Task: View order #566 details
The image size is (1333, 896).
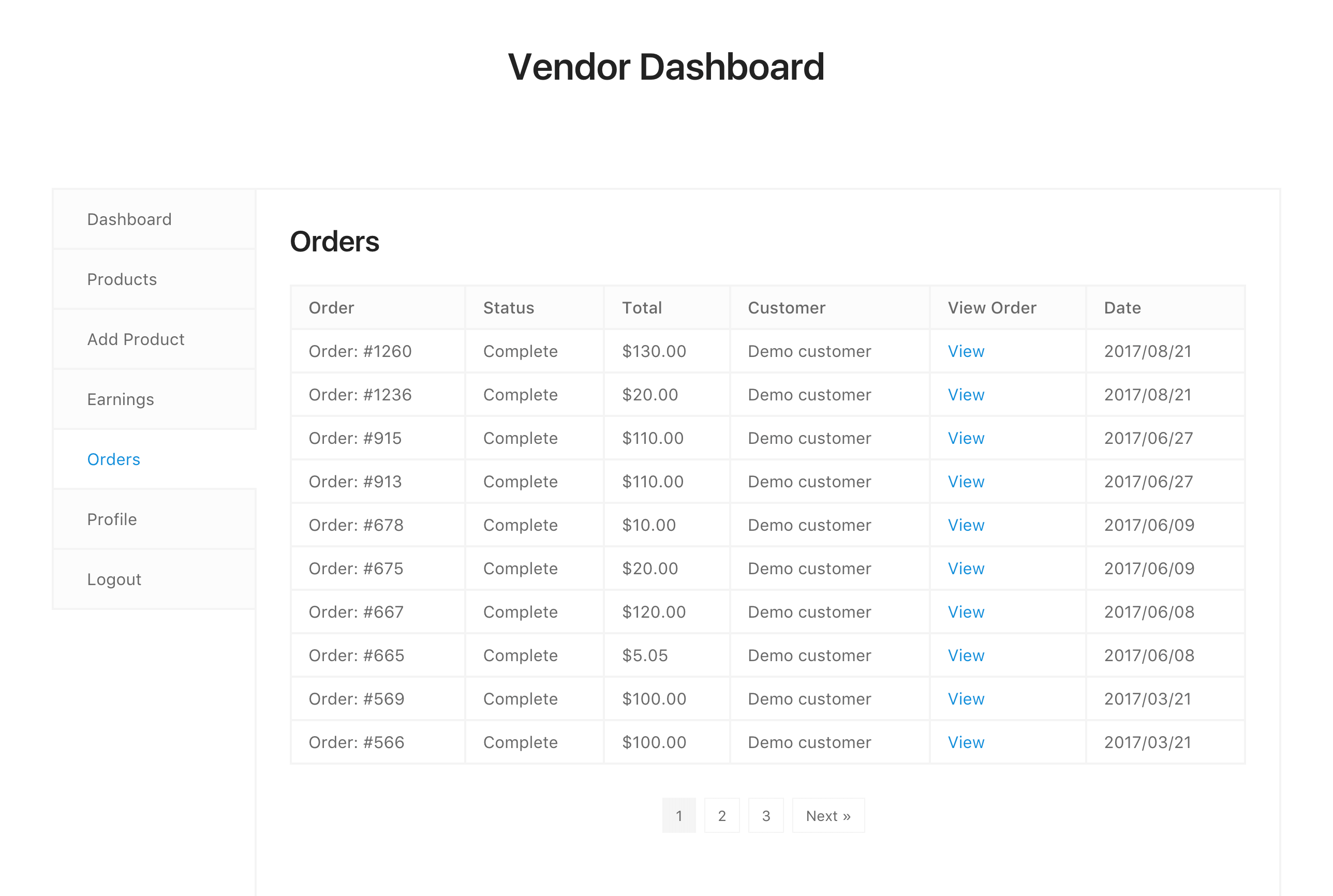Action: pos(966,742)
